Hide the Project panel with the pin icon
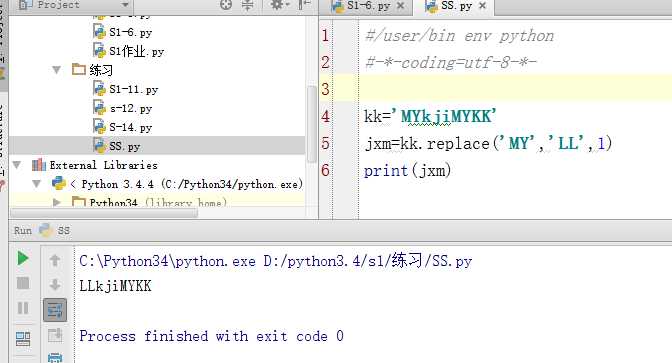The width and height of the screenshot is (672, 363). (304, 5)
